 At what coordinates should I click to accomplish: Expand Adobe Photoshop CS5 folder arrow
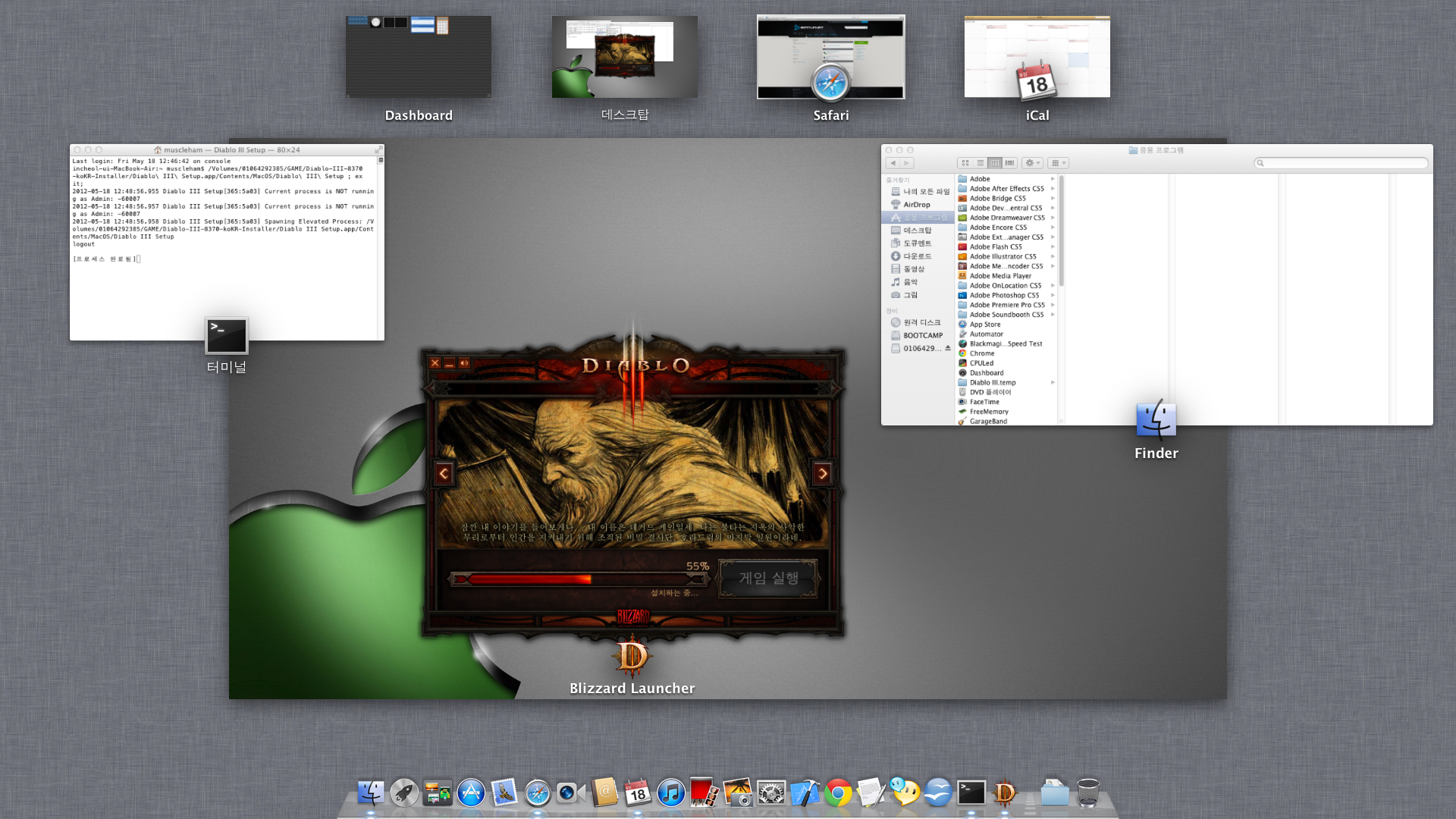tap(1053, 296)
